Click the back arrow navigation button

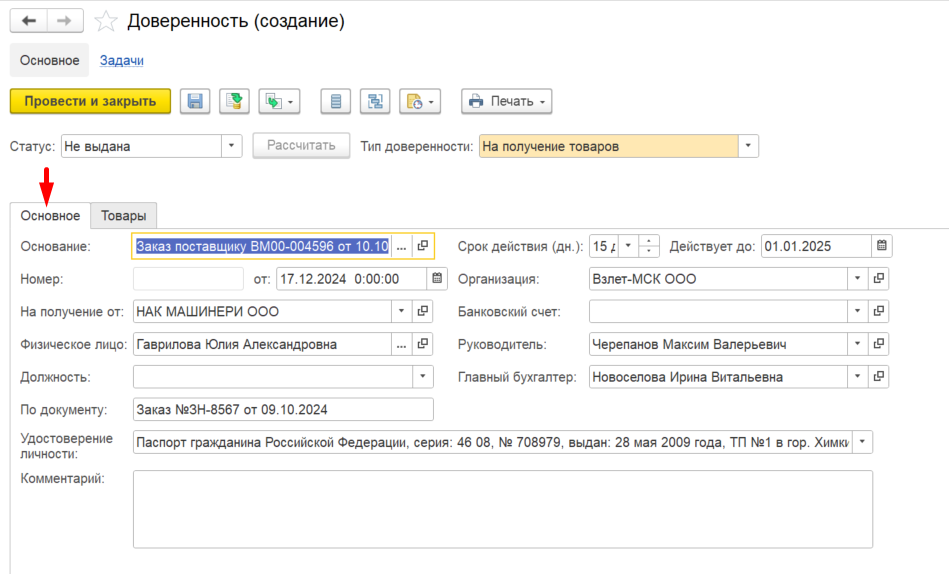coord(28,21)
